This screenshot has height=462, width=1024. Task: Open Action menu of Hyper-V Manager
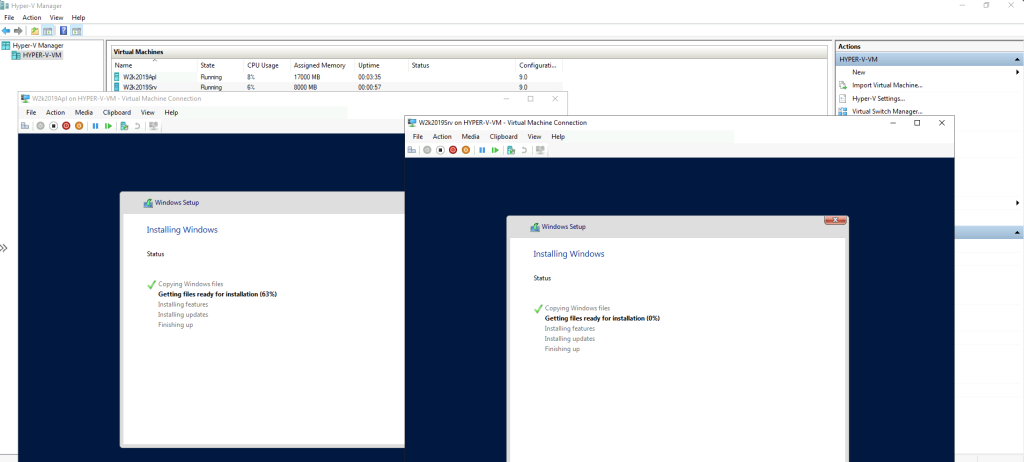pyautogui.click(x=32, y=18)
